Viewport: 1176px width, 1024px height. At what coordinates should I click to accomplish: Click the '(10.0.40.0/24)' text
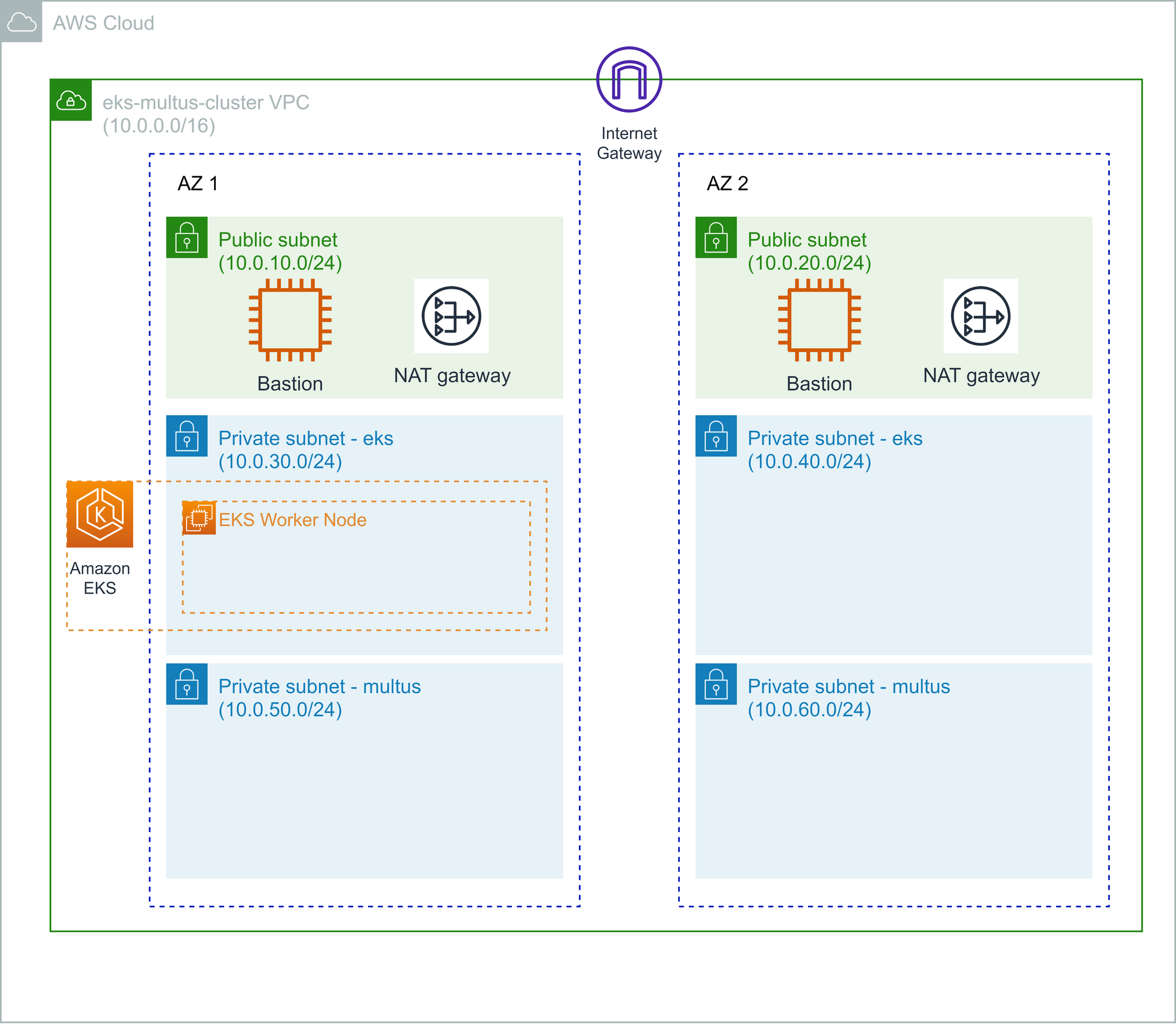click(x=809, y=462)
